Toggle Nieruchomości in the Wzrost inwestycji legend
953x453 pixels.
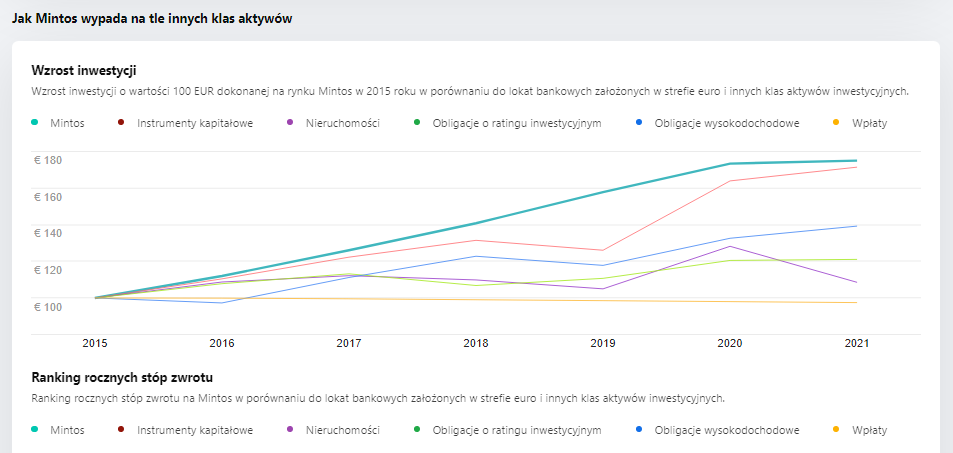(333, 123)
